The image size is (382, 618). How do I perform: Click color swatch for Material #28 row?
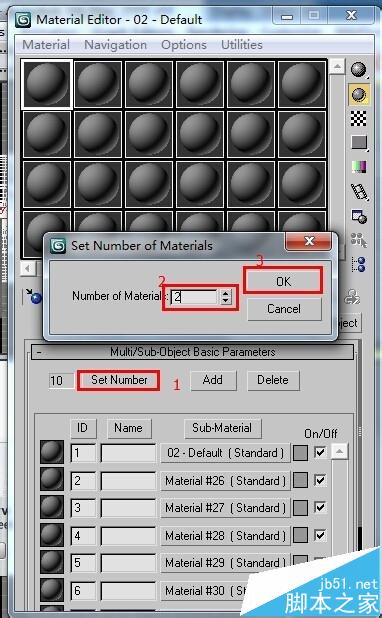point(300,536)
